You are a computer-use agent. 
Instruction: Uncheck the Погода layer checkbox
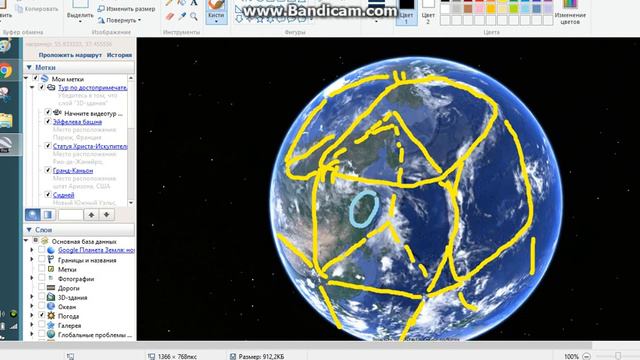coord(42,316)
